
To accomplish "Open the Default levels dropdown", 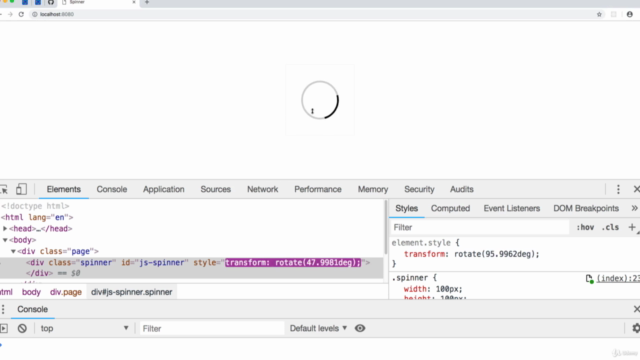I will [318, 329].
